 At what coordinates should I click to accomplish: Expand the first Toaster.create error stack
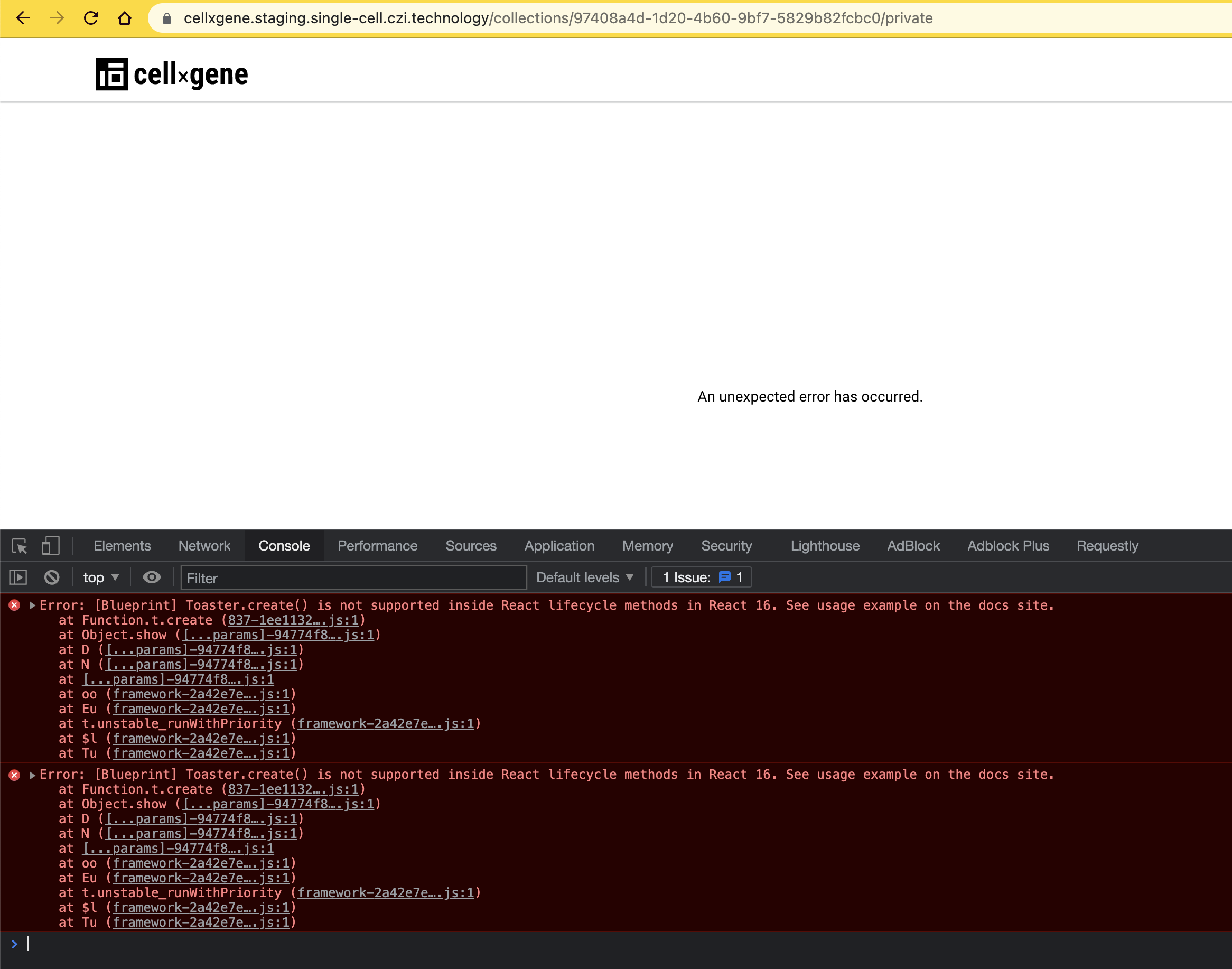[x=32, y=605]
